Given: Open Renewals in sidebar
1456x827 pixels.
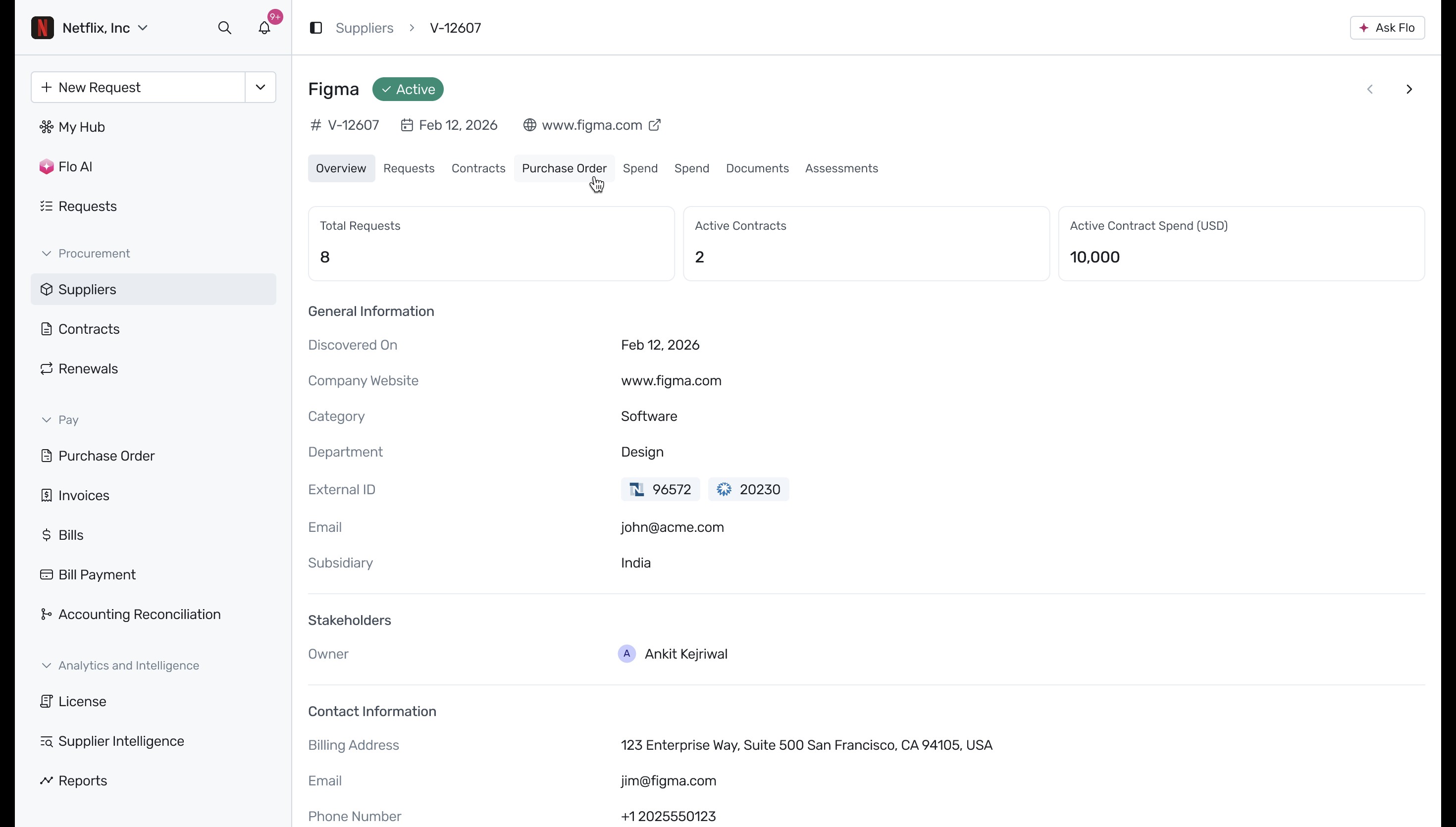Looking at the screenshot, I should 154,368.
